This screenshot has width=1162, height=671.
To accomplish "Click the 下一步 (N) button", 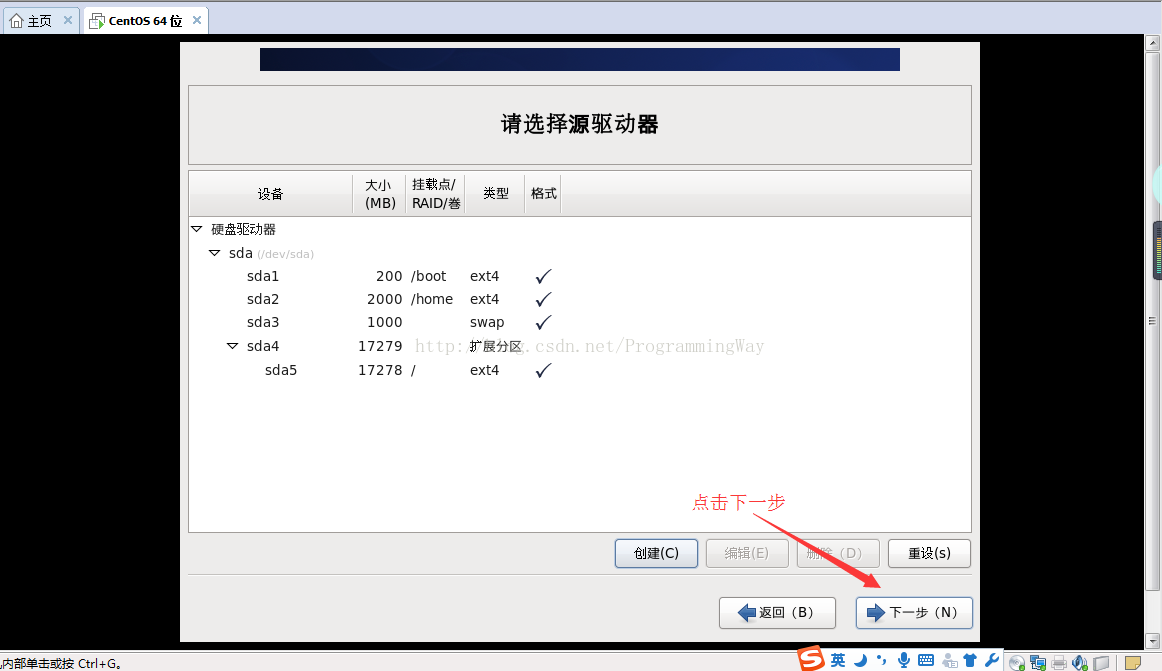I will pos(914,612).
